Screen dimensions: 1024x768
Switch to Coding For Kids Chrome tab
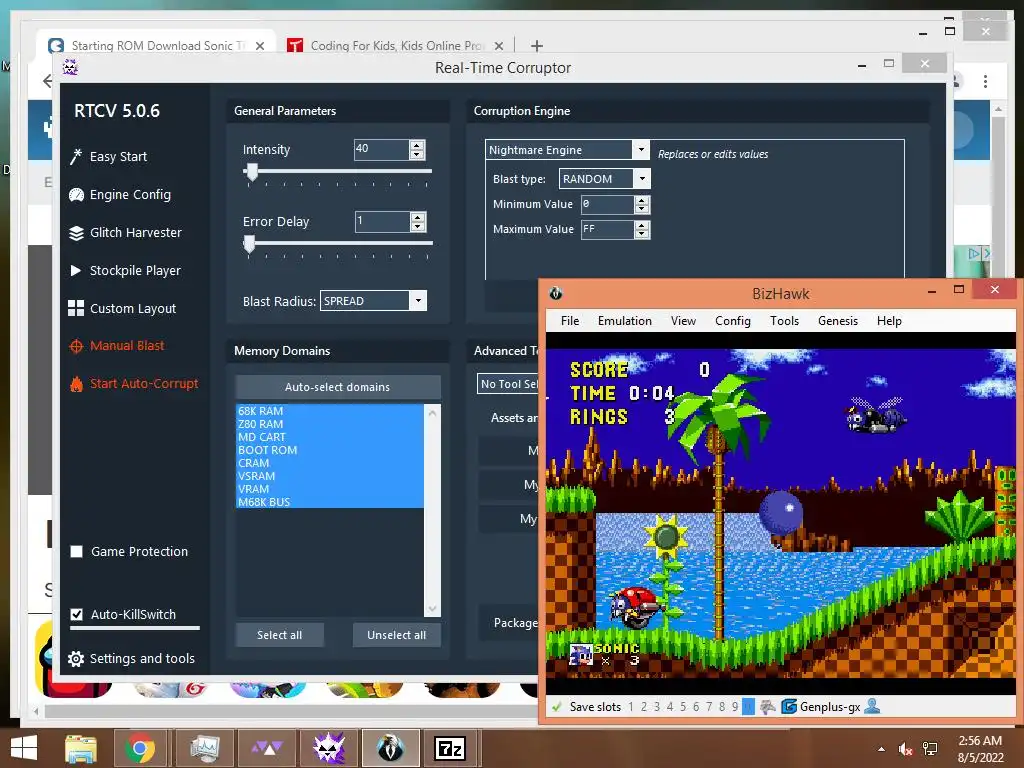tap(395, 46)
